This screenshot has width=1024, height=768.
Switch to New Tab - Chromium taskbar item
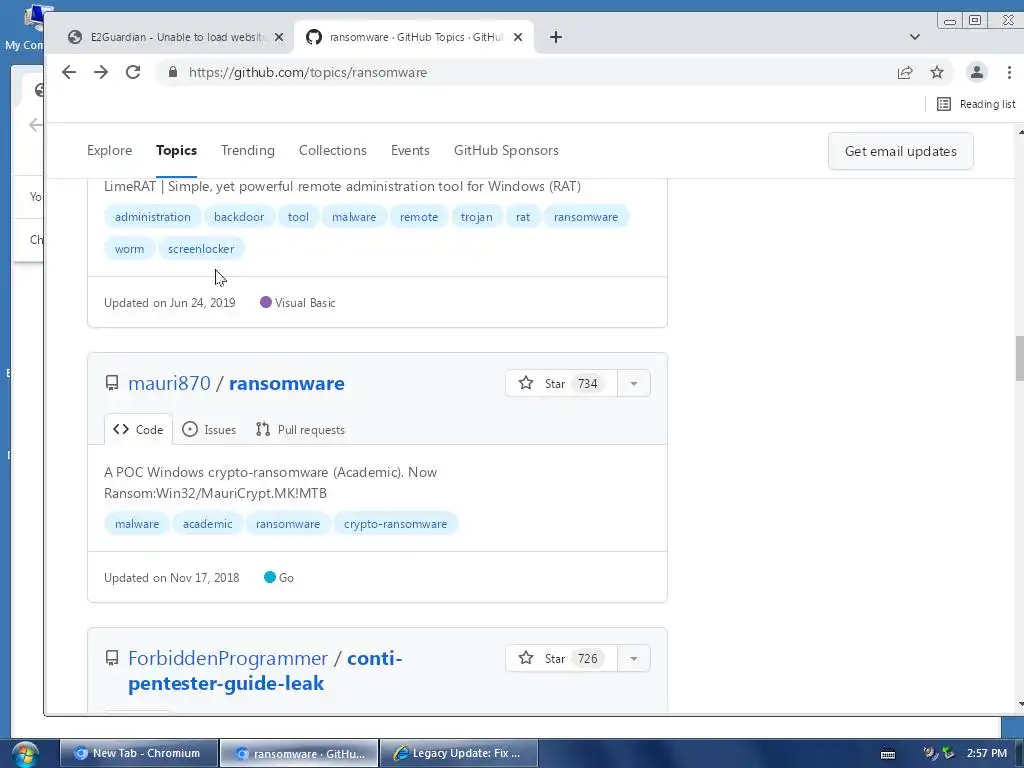[x=138, y=753]
